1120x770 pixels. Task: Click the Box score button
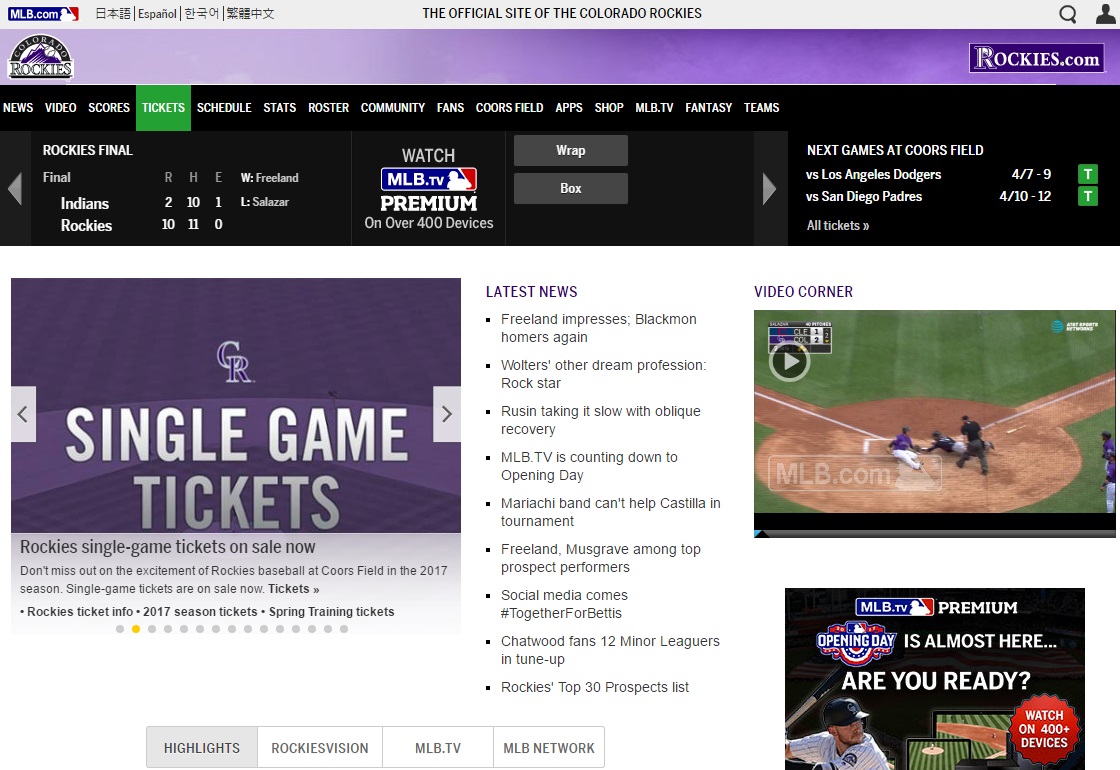(x=571, y=189)
